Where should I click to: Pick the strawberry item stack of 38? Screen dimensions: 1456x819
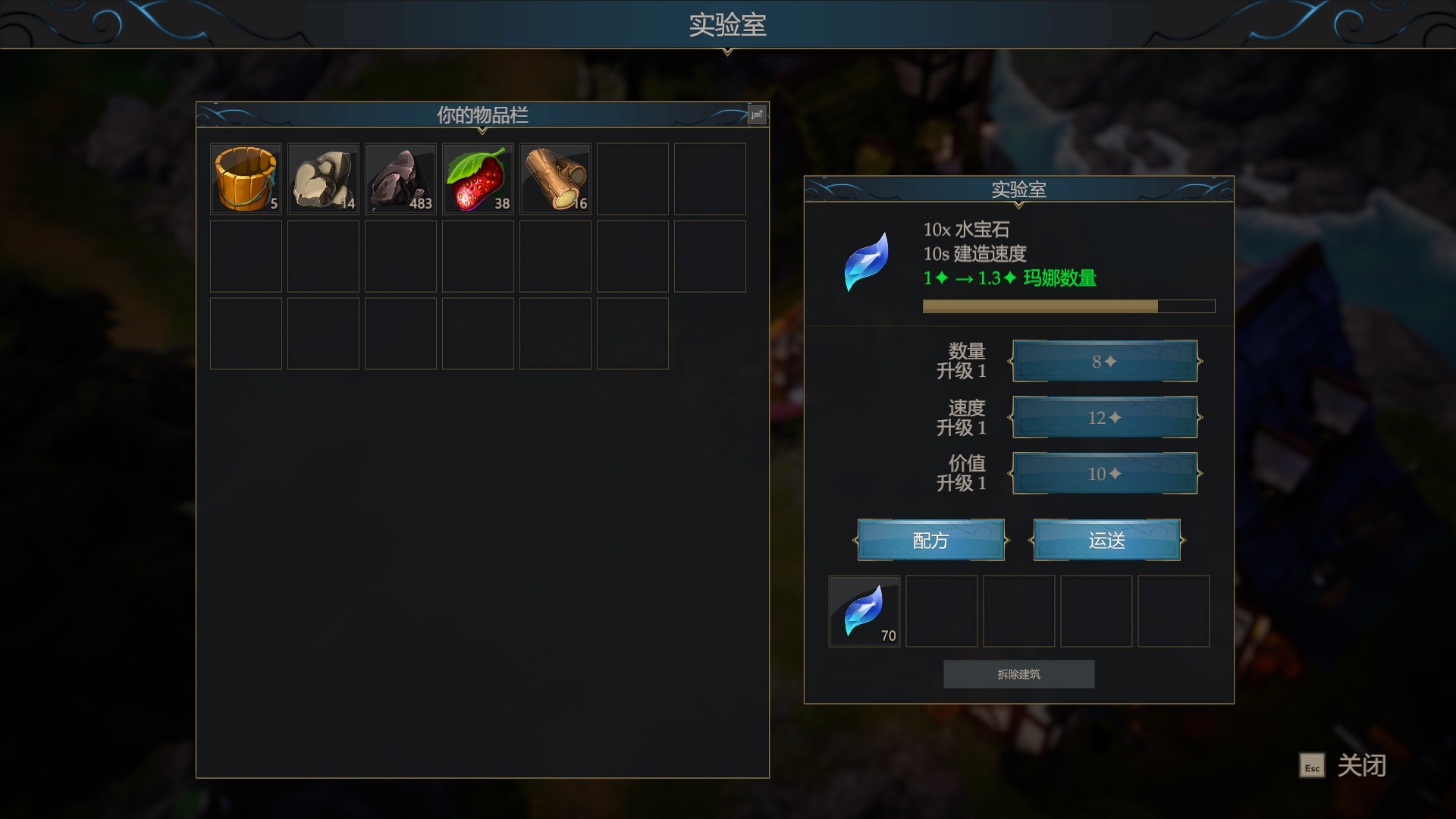pos(478,179)
